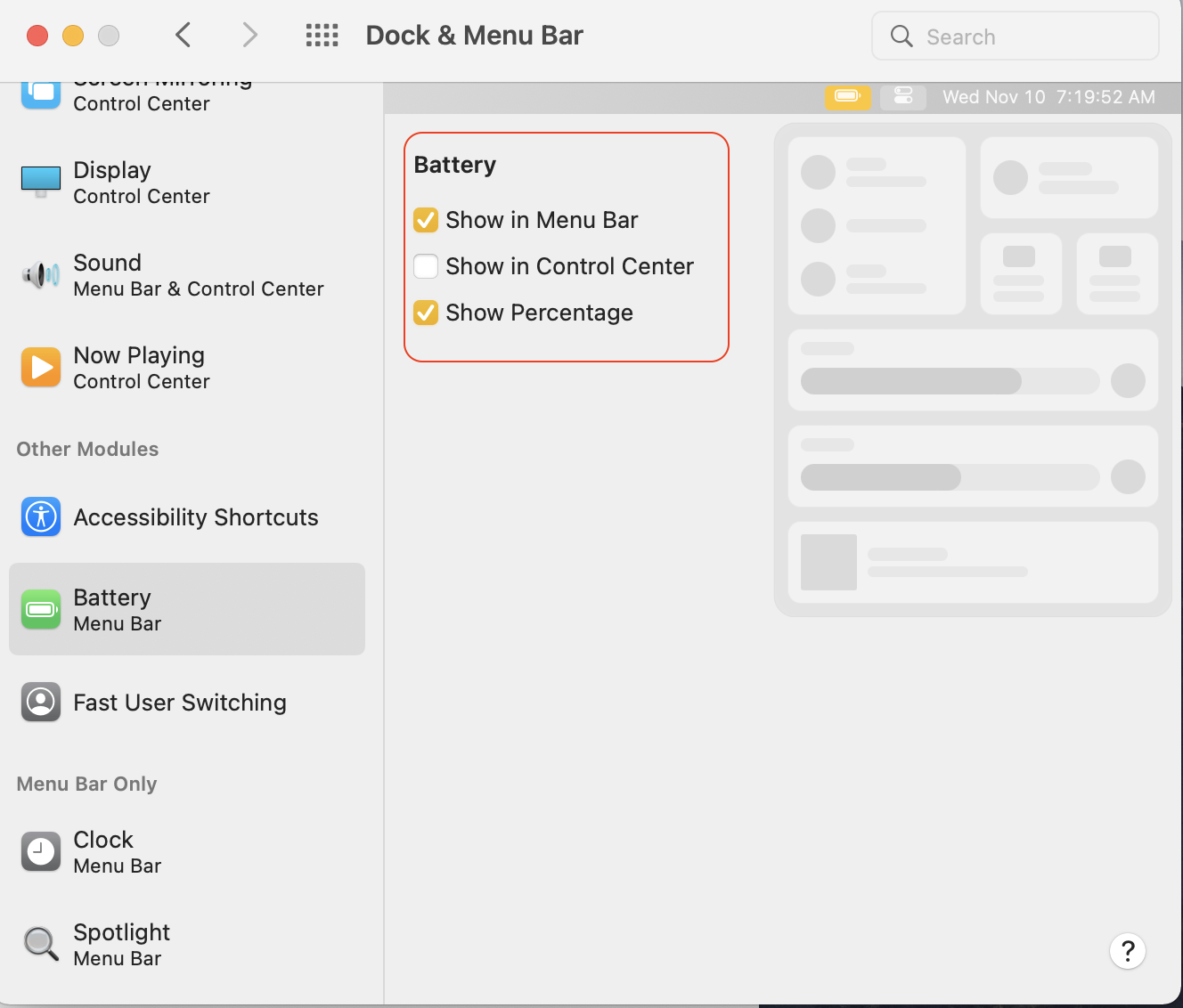The height and width of the screenshot is (1008, 1183).
Task: Click the Clock icon in sidebar
Action: [41, 851]
